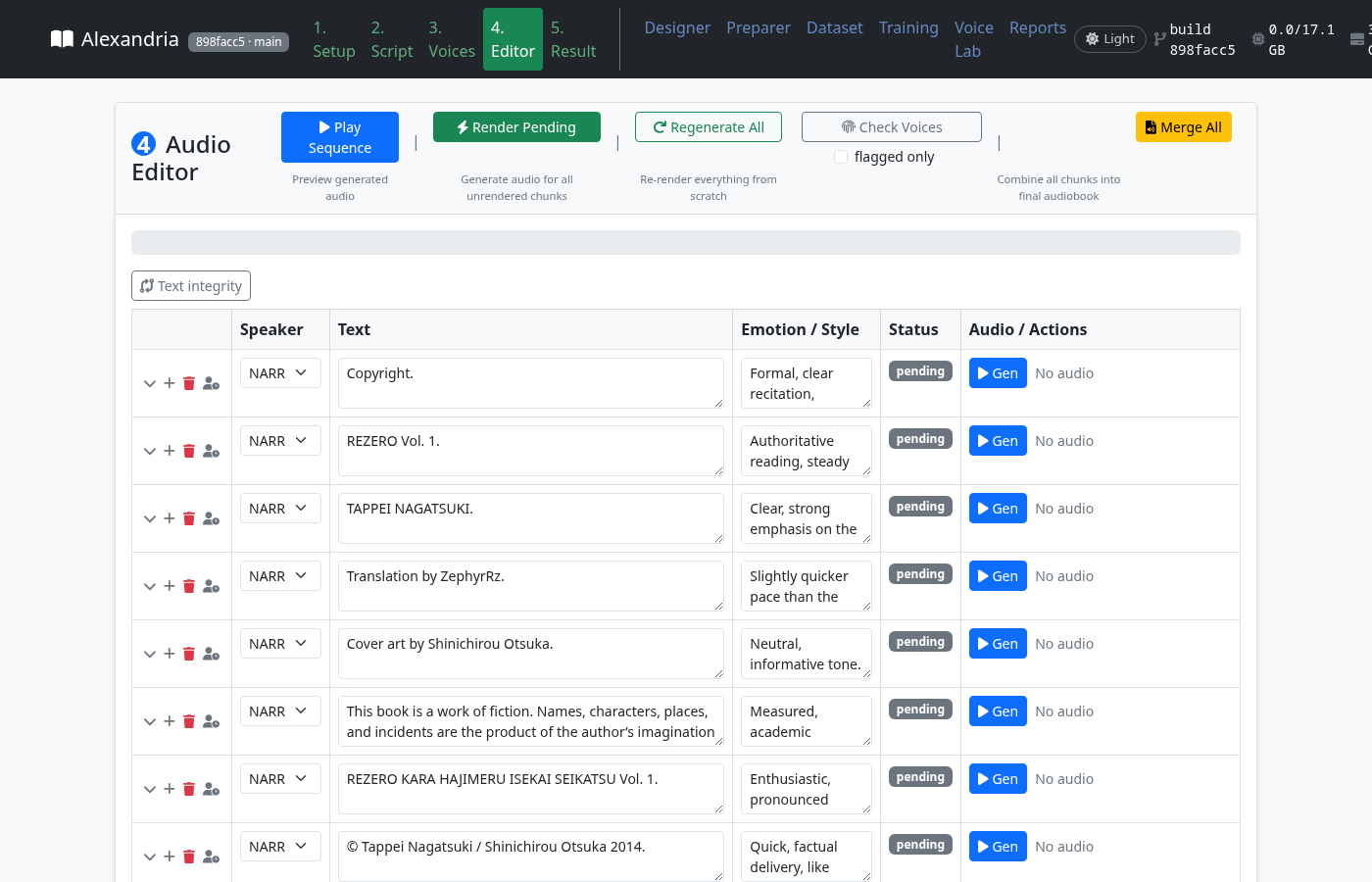The height and width of the screenshot is (882, 1372).
Task: Edit the 'TAPPEI NAGATSUKI.' text field
Action: (531, 518)
